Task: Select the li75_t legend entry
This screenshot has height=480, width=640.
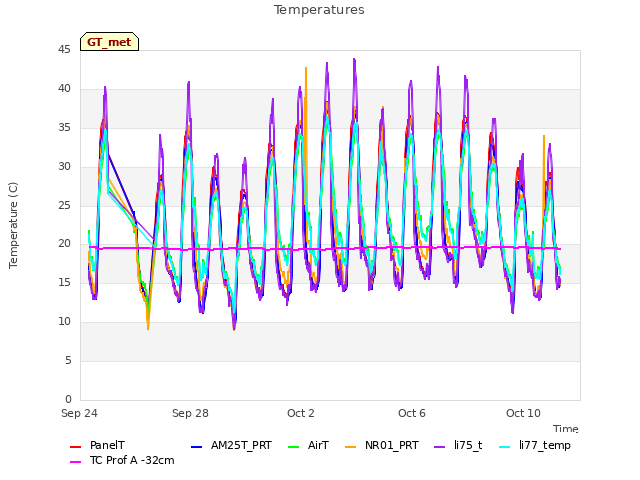Action: pyautogui.click(x=458, y=446)
